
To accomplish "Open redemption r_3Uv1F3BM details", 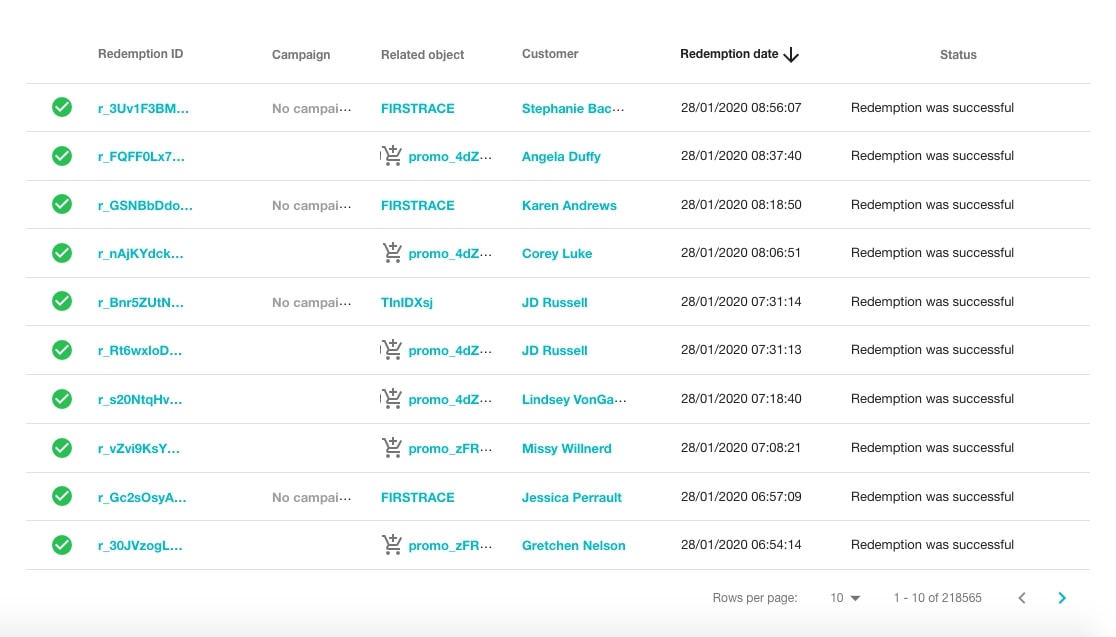I will (140, 107).
